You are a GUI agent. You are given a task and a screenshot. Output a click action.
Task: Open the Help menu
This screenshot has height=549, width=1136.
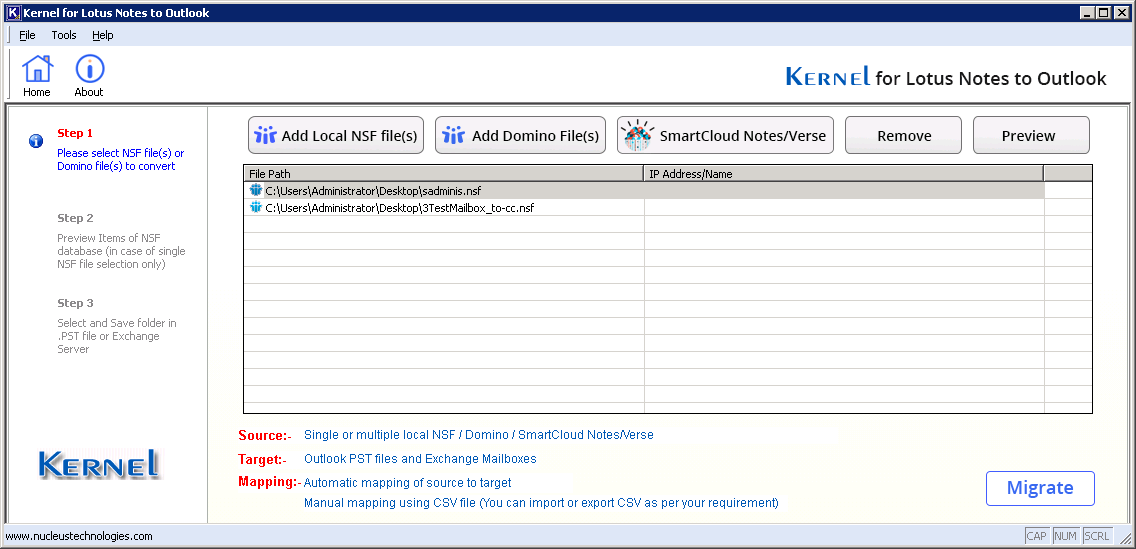click(103, 35)
